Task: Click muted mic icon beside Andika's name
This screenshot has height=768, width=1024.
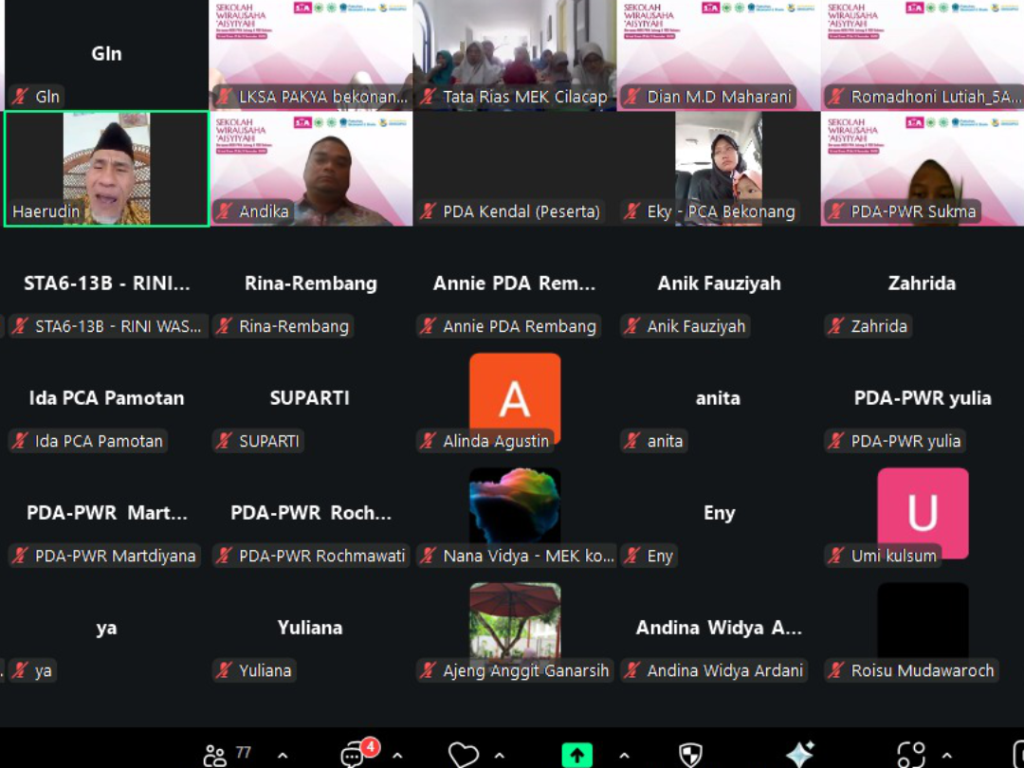Action: pyautogui.click(x=225, y=211)
